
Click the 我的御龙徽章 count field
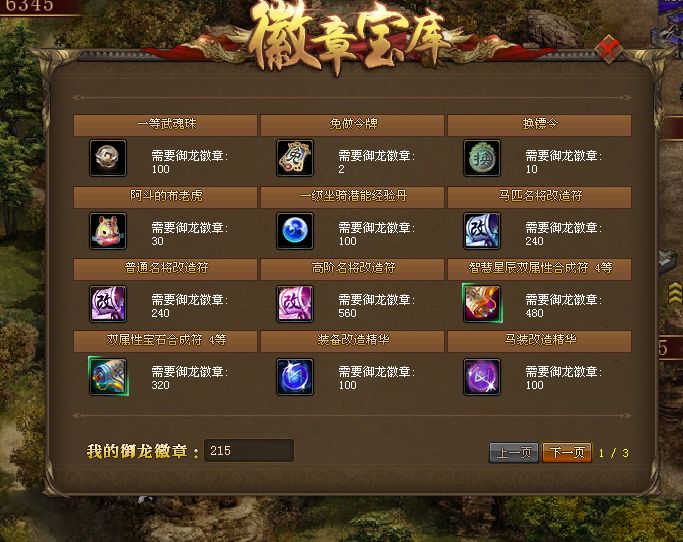click(x=249, y=450)
